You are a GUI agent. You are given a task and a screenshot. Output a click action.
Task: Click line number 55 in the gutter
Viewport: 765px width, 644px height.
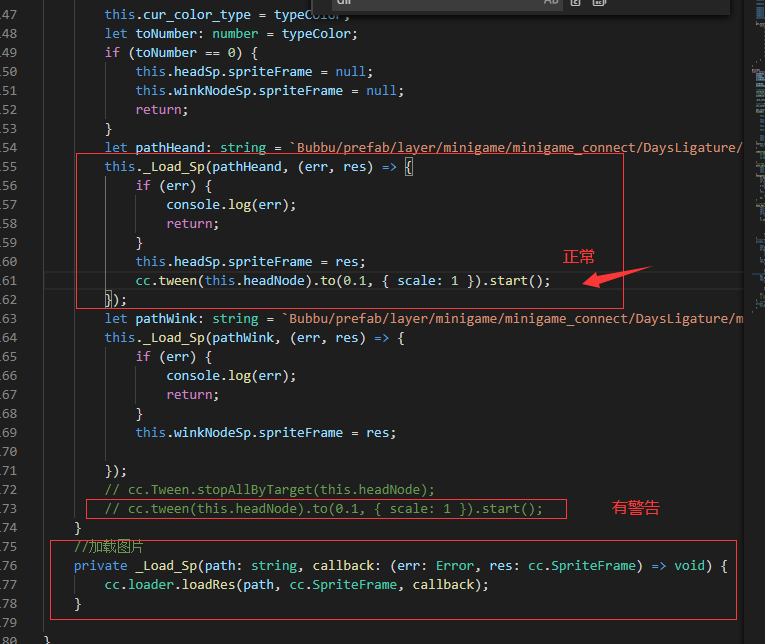[8, 167]
